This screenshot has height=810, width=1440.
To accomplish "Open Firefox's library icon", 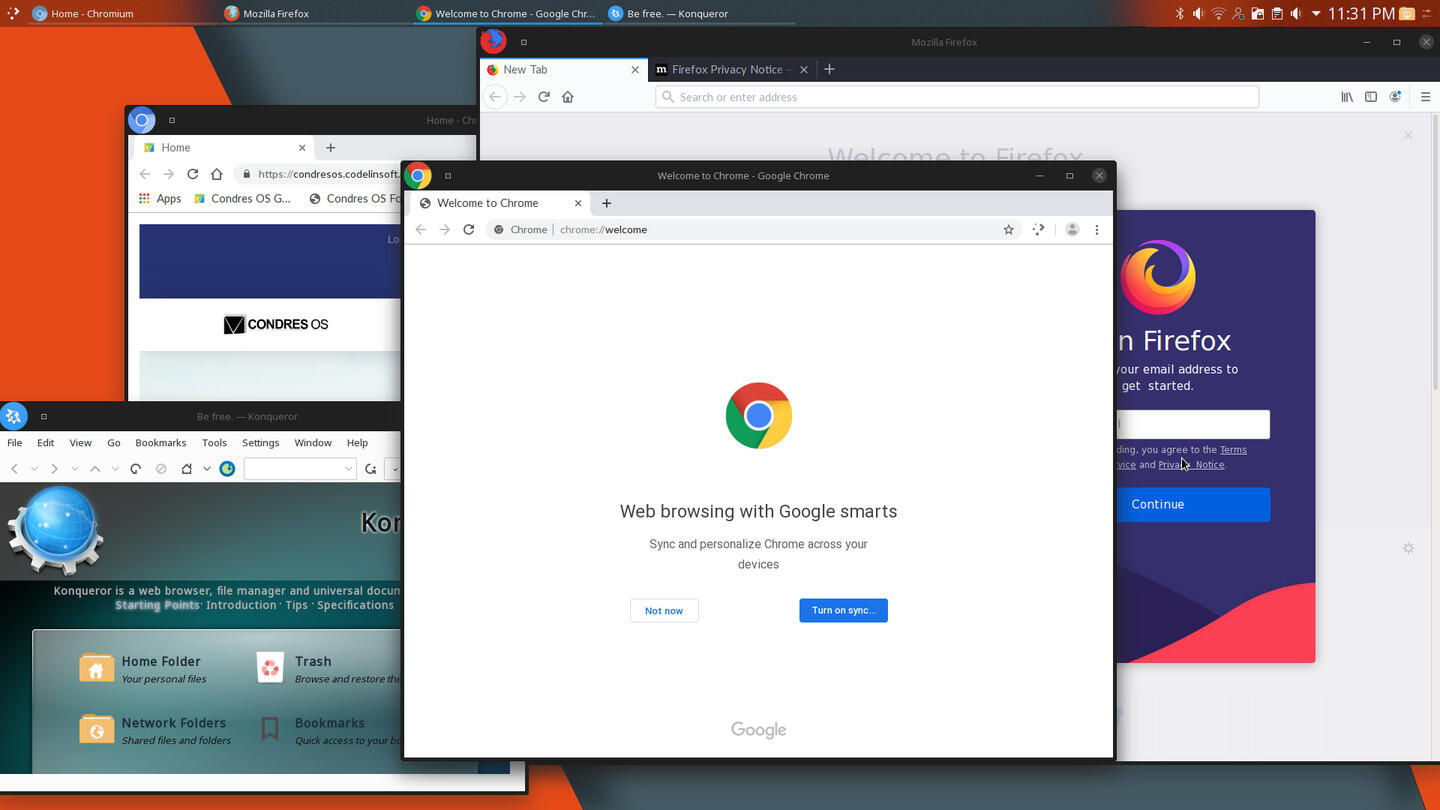I will 1347,97.
